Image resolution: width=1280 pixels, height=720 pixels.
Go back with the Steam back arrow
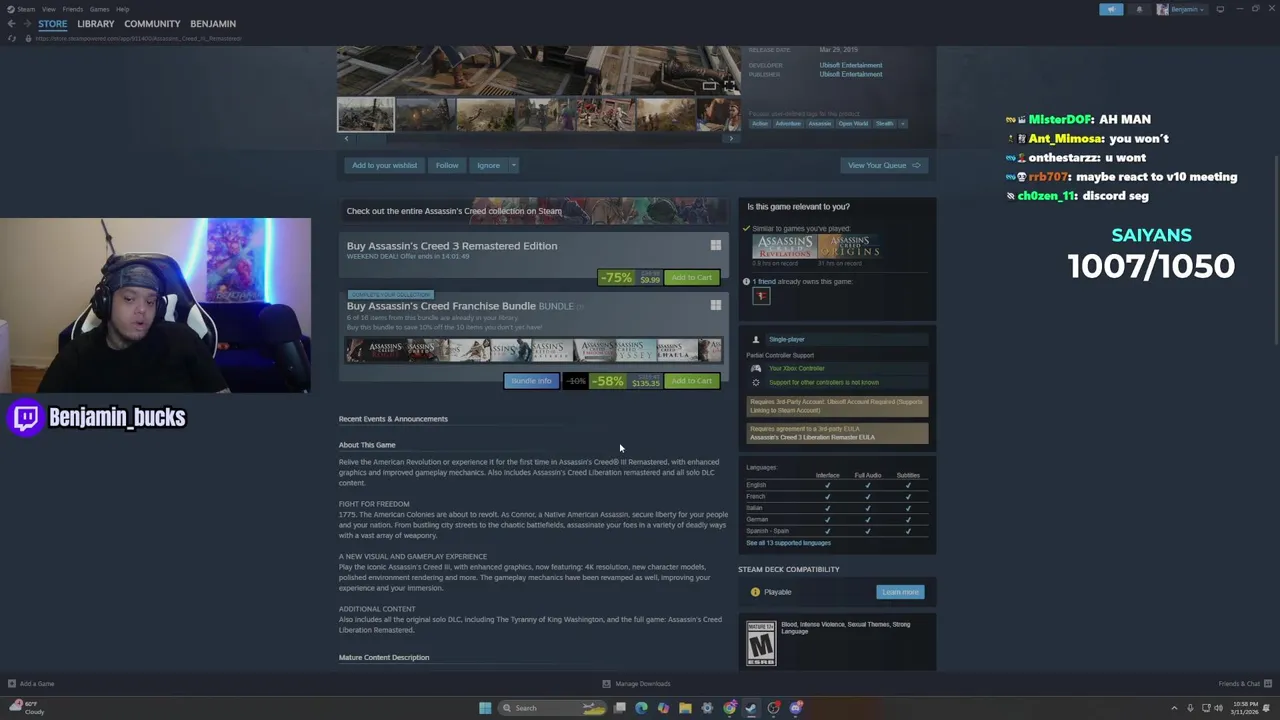coord(11,24)
